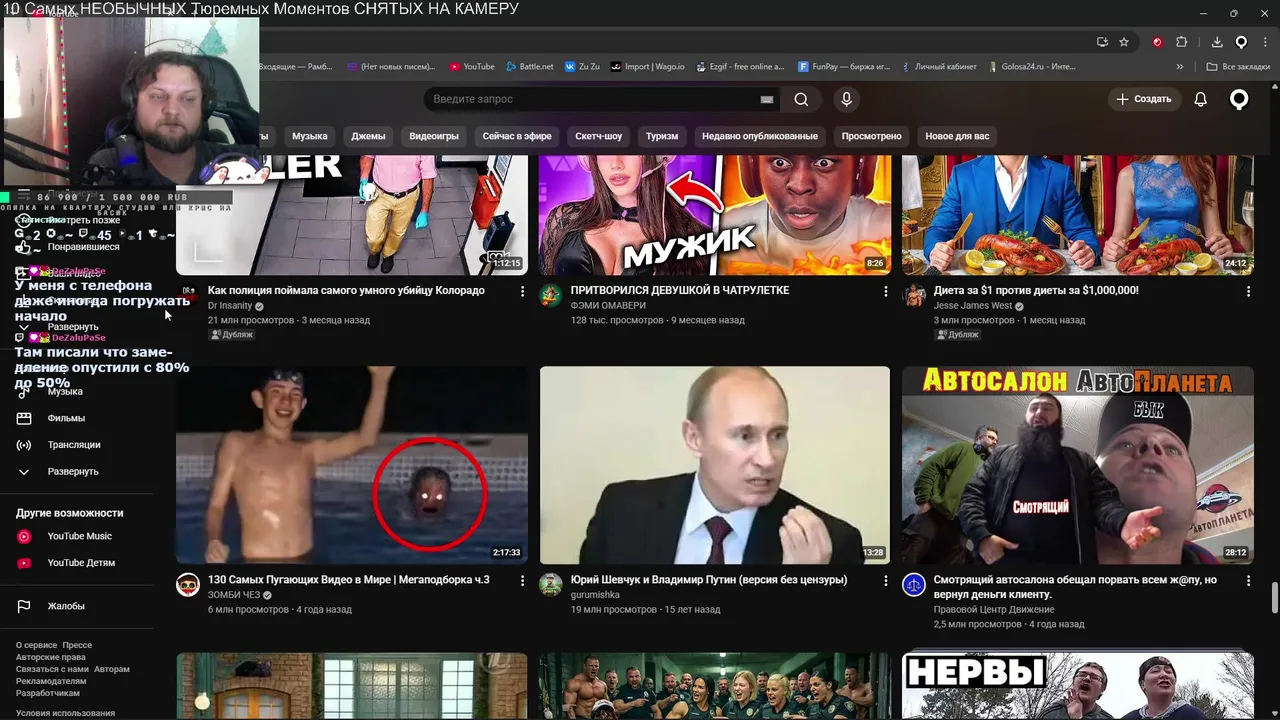Click the Создать button
The height and width of the screenshot is (720, 1280).
tap(1144, 99)
